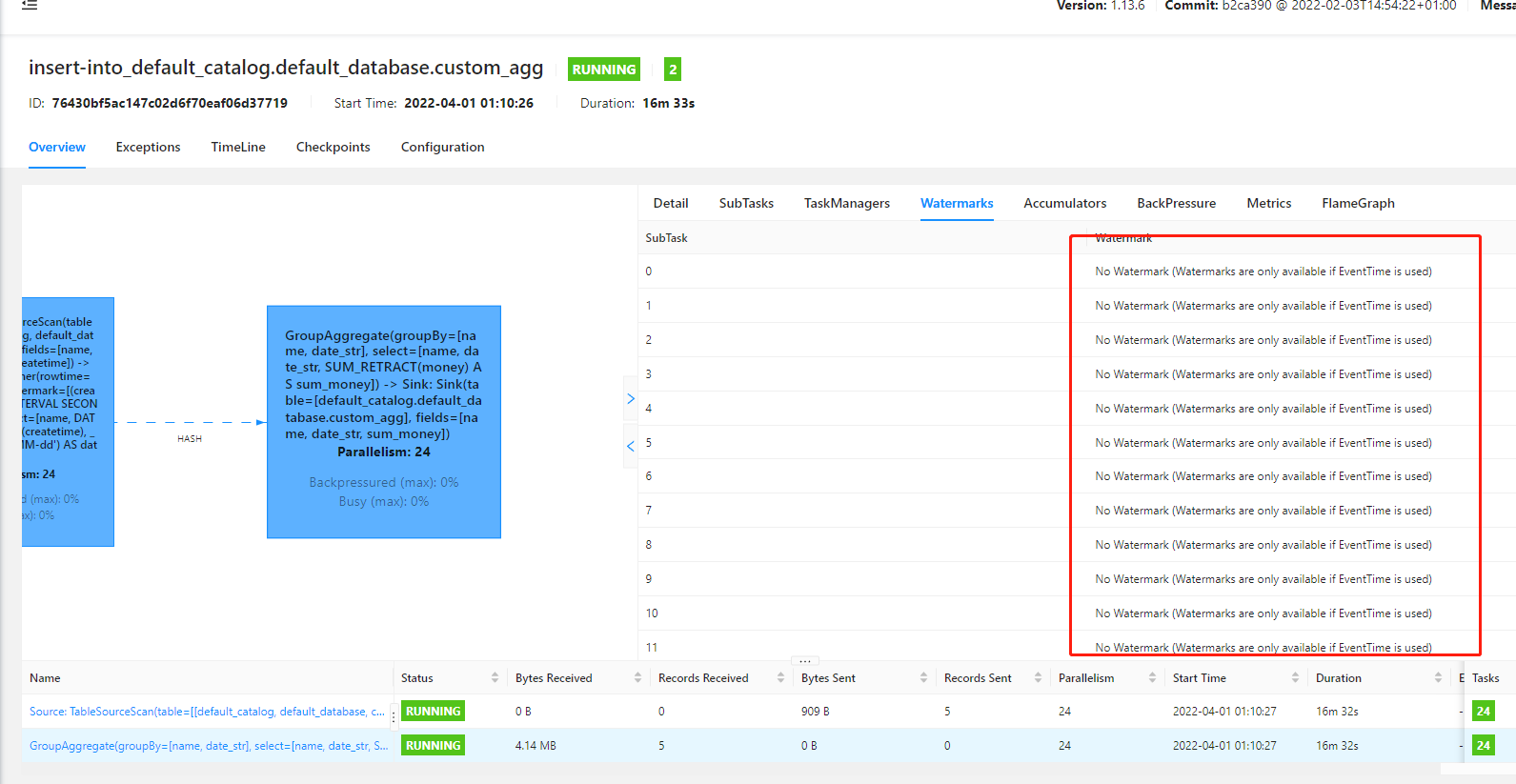
Task: Open the TimeLine tab
Action: click(x=238, y=147)
